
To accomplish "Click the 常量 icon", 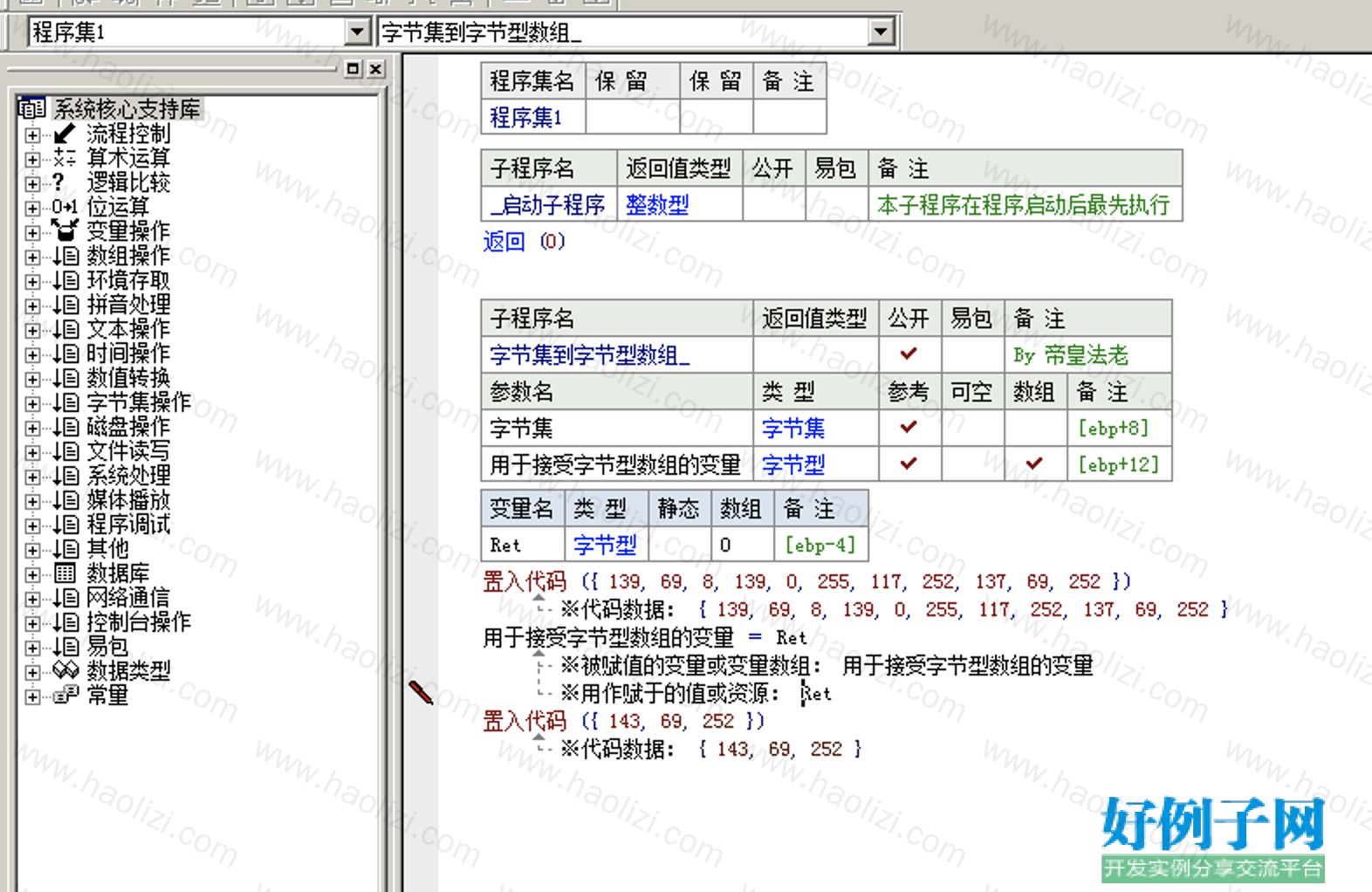I will tap(65, 695).
